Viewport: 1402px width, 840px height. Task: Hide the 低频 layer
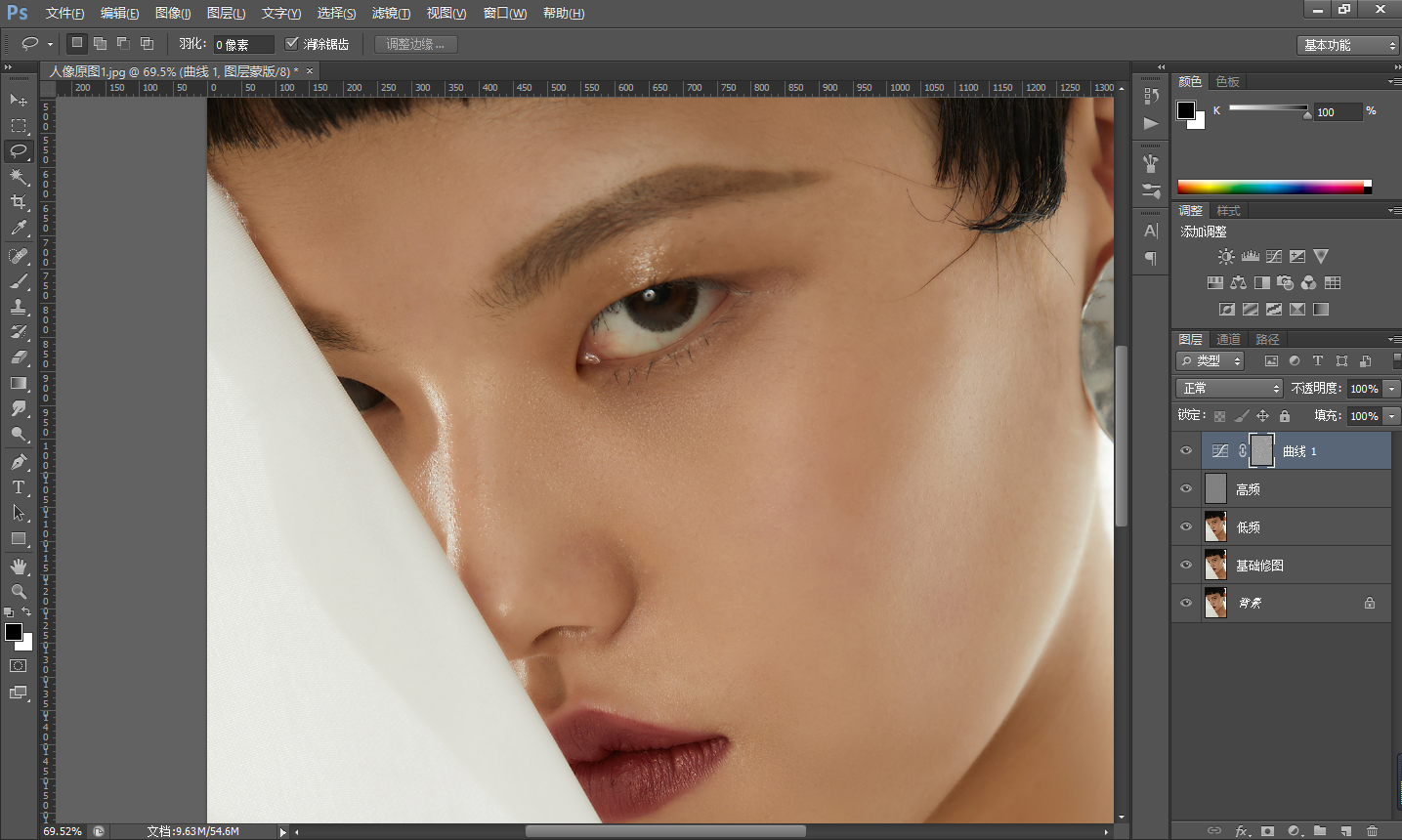(x=1186, y=527)
